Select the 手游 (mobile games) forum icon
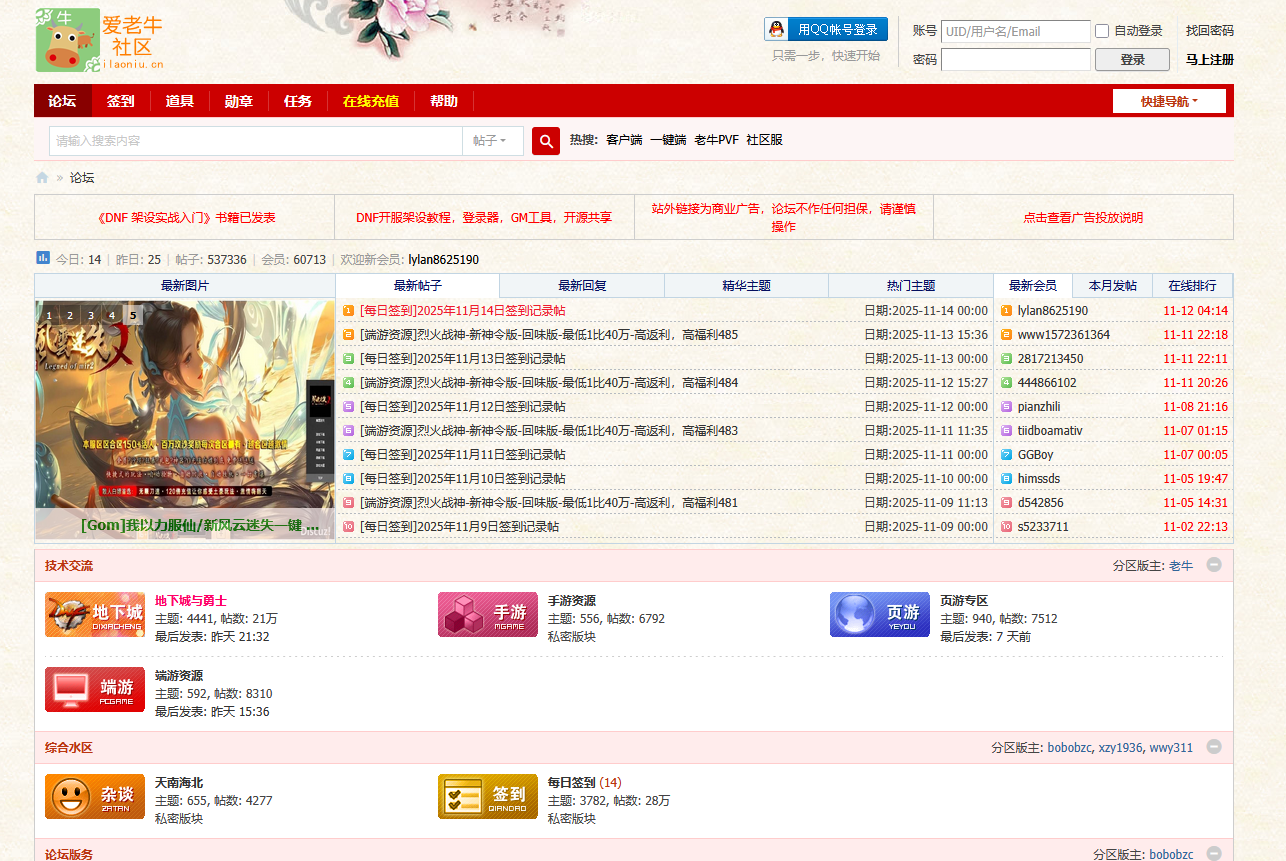Viewport: 1286px width, 861px height. pos(487,613)
